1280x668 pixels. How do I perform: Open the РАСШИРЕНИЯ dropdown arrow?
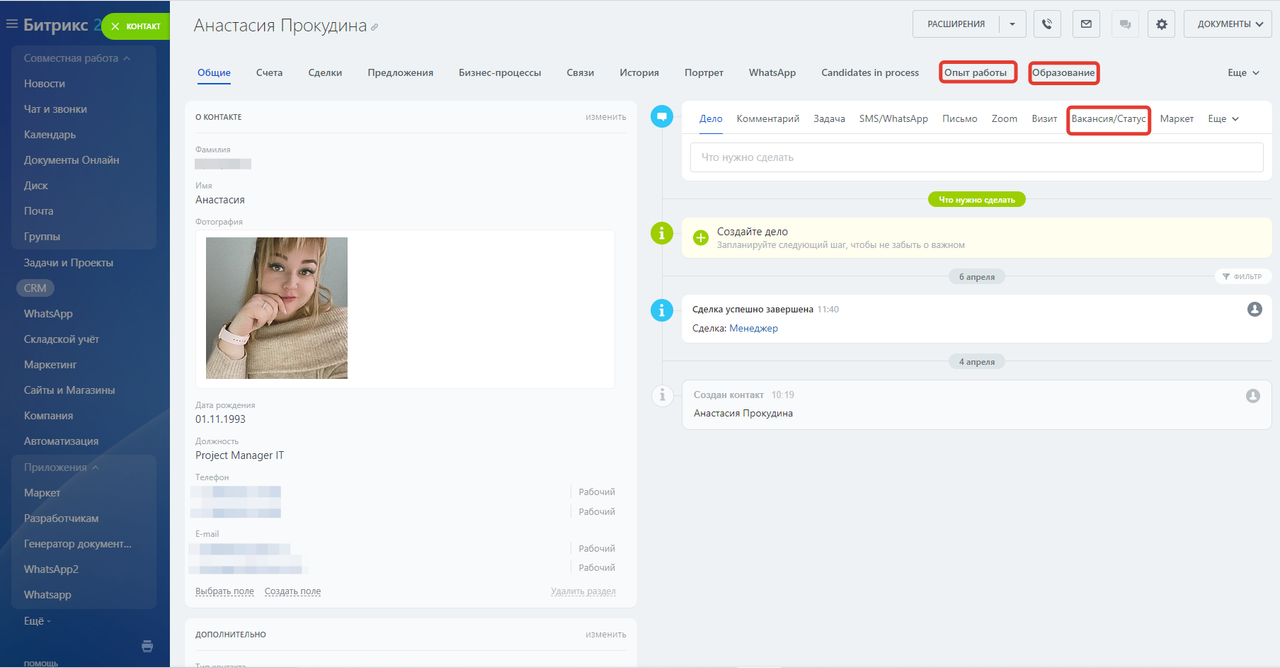[1012, 24]
